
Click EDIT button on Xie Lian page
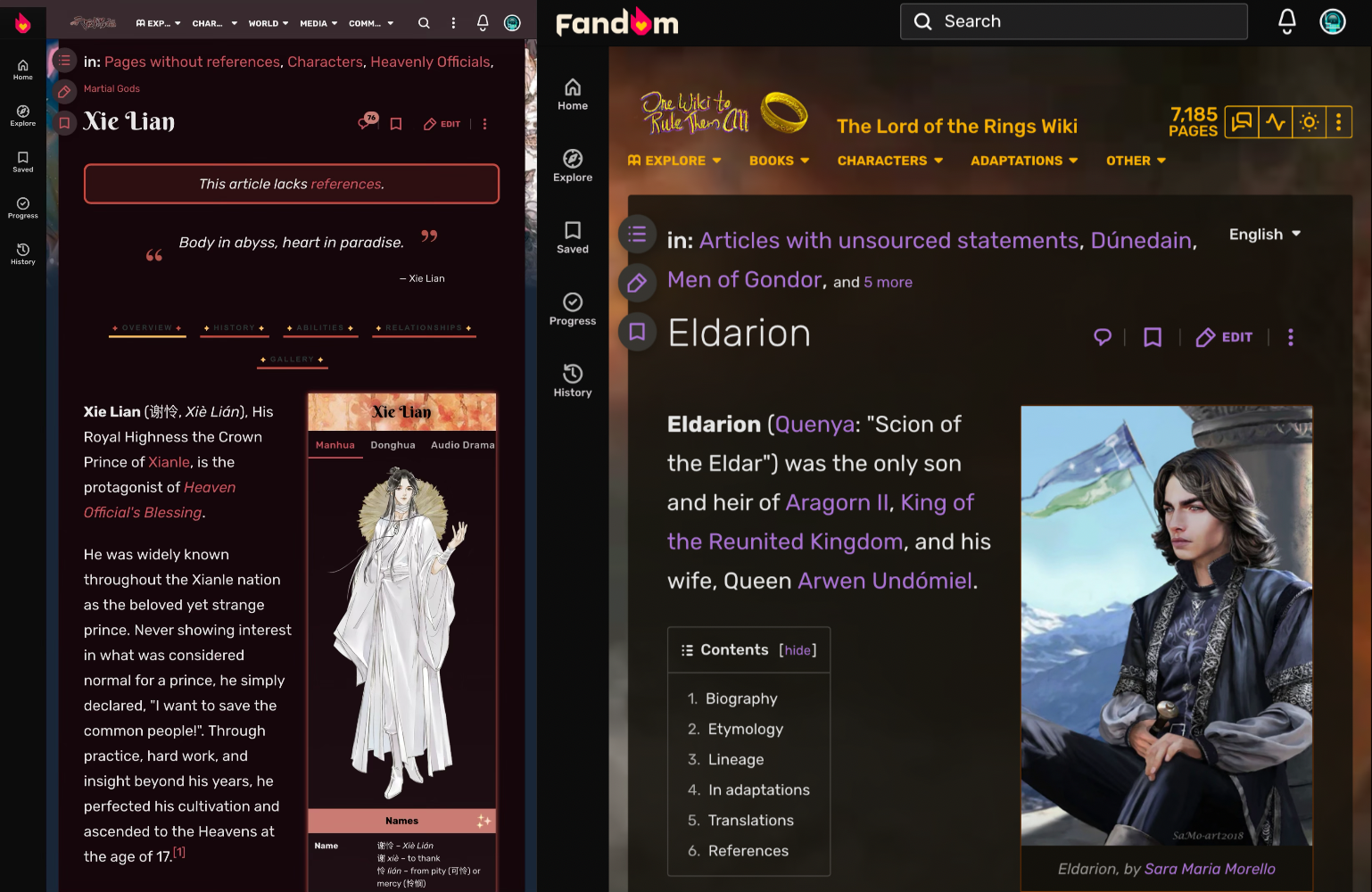pos(442,124)
